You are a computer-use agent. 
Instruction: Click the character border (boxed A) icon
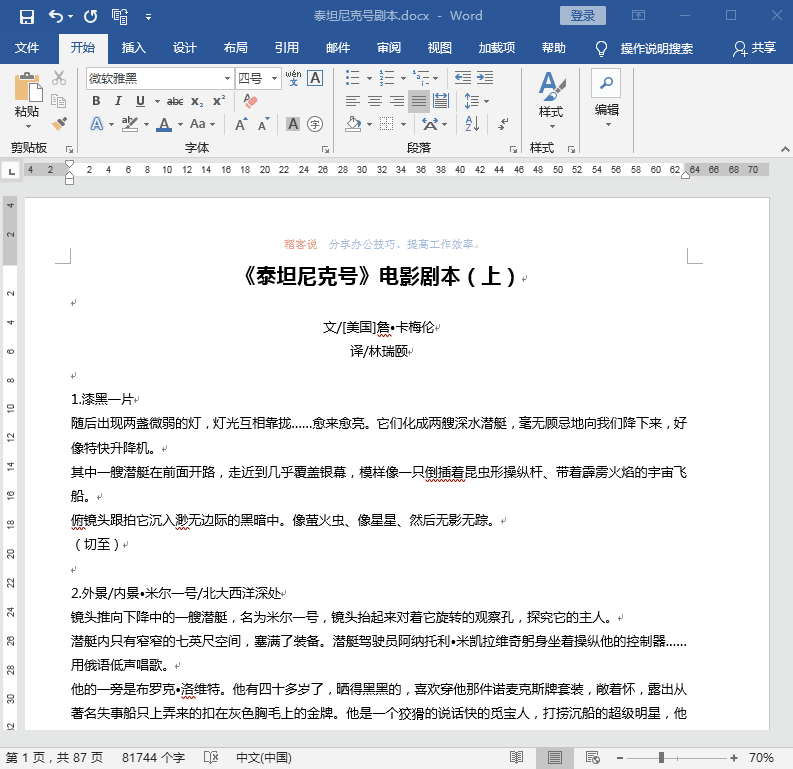pos(315,78)
